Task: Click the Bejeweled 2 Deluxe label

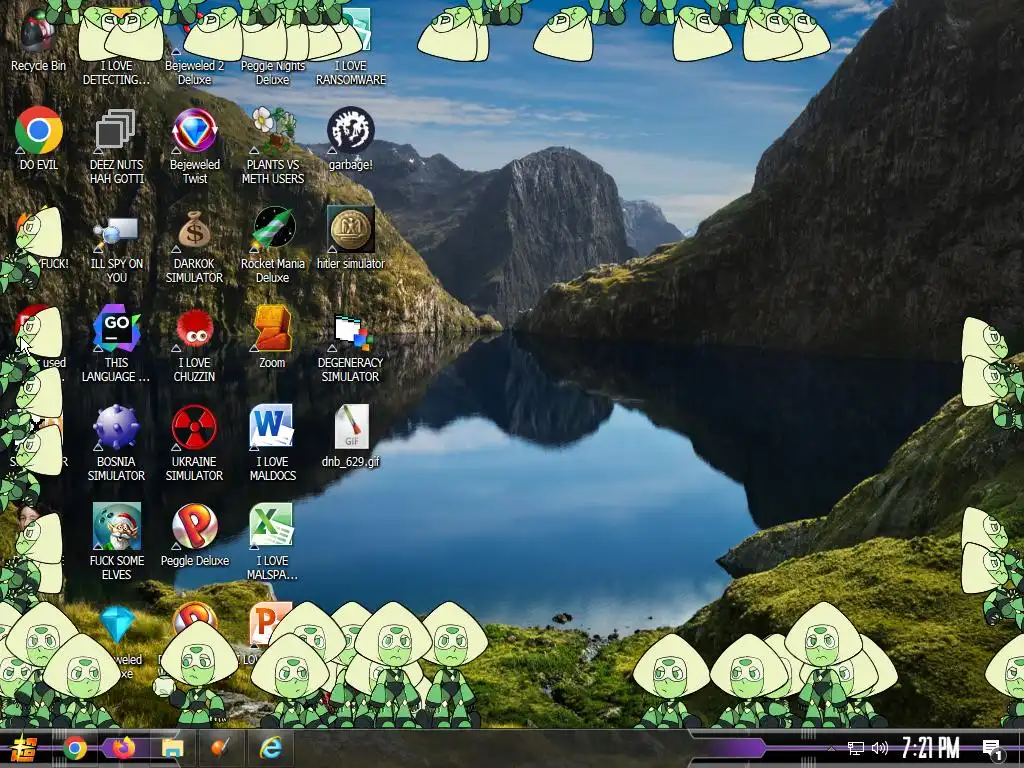Action: tap(195, 72)
